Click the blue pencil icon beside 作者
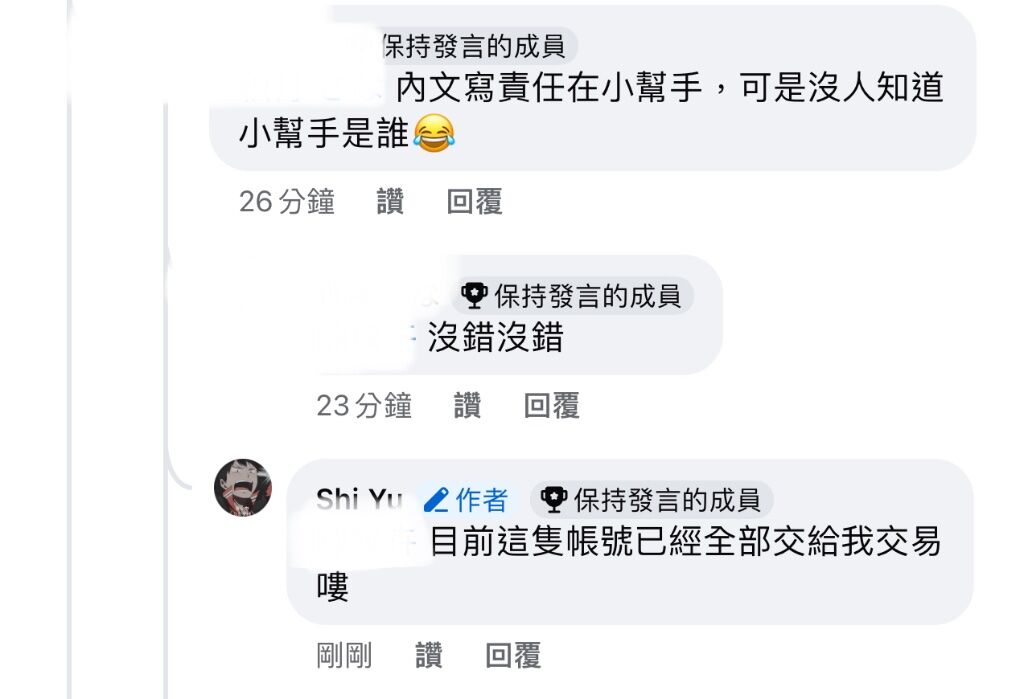This screenshot has width=1024, height=699. click(436, 500)
